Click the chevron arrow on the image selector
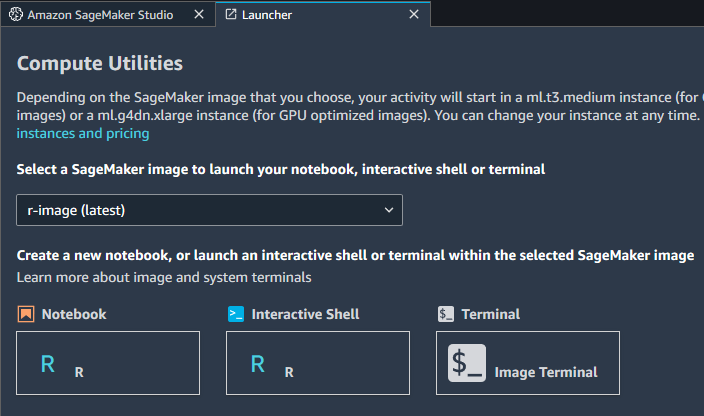The image size is (704, 416). pyautogui.click(x=389, y=210)
